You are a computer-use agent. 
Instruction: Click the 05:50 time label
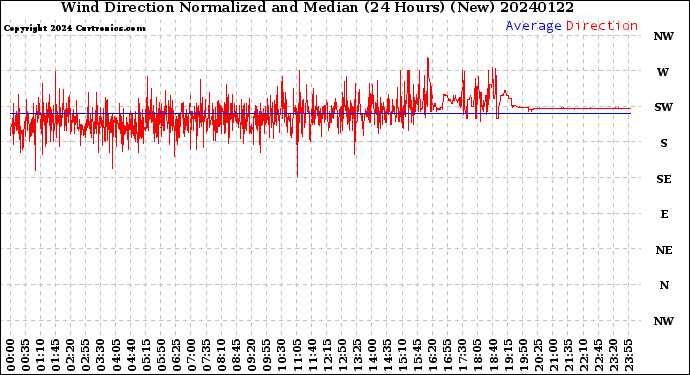pos(161,355)
